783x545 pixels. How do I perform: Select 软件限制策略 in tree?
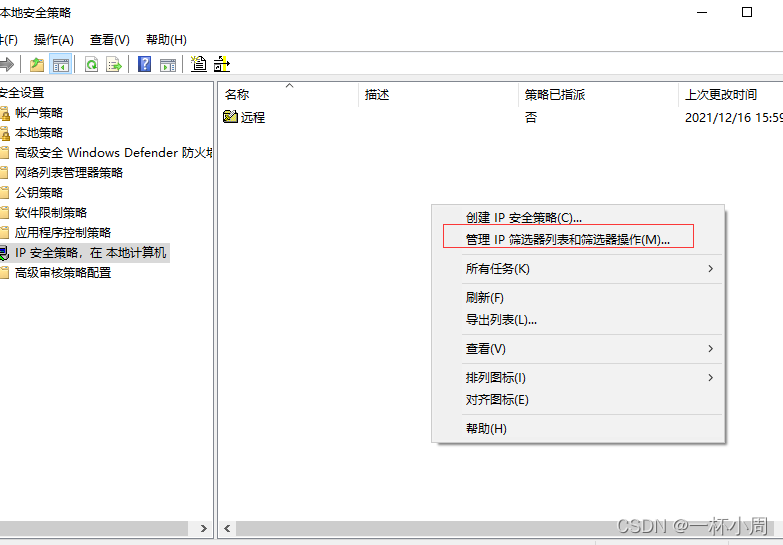51,213
